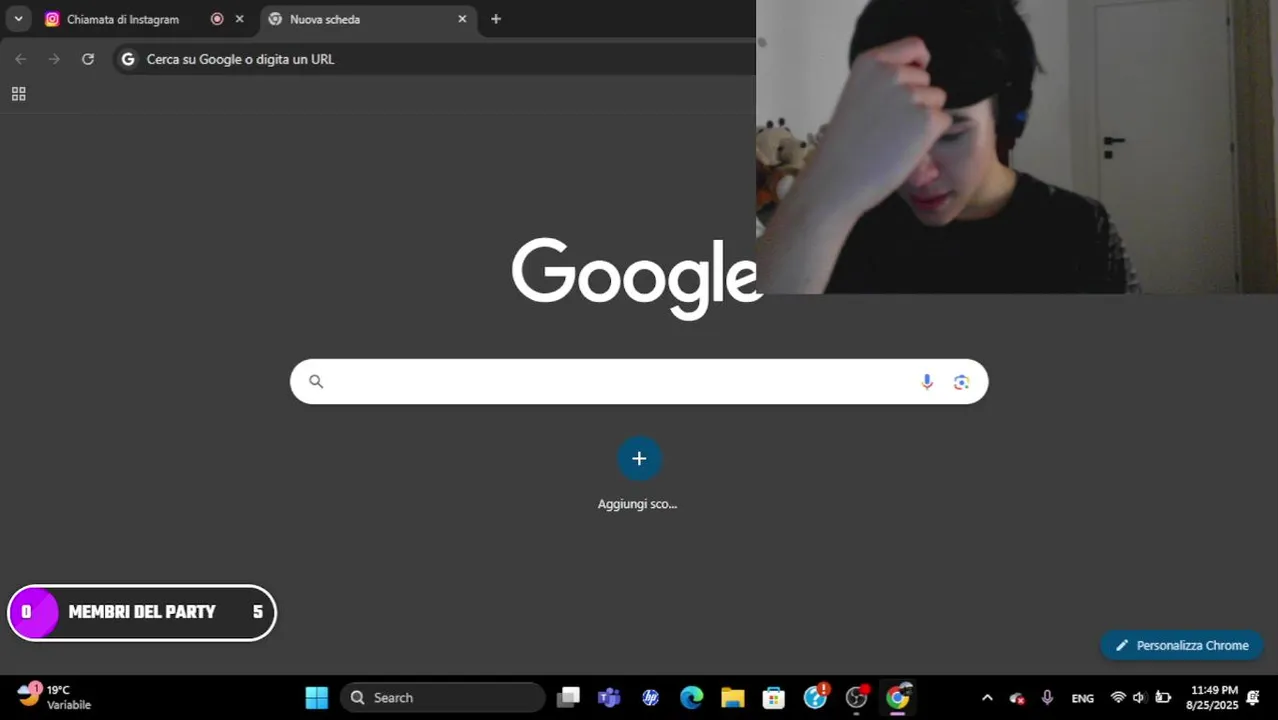Open the apps grid in bookmarks bar

[18, 94]
